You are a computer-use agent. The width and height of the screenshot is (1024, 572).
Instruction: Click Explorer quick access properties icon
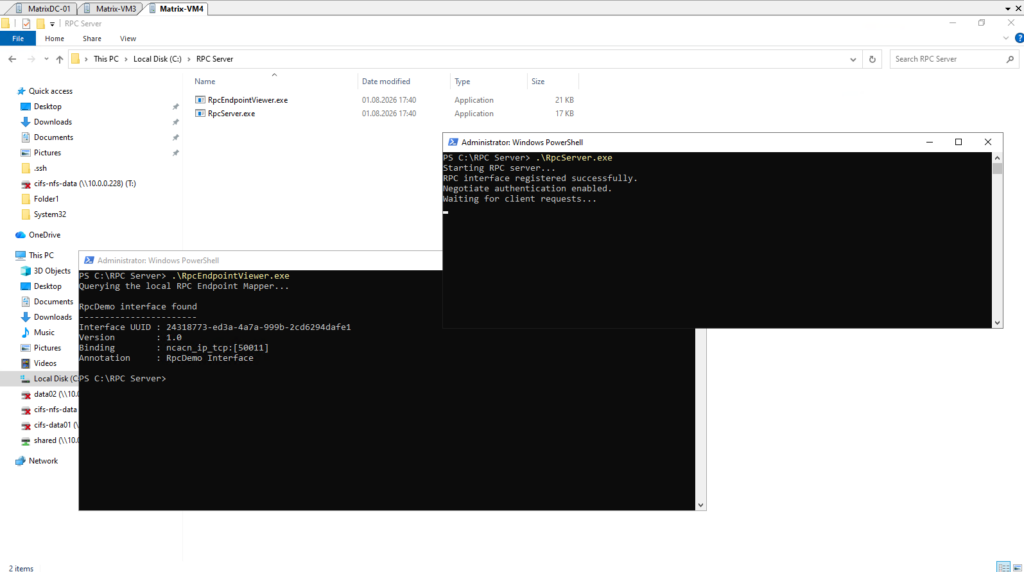coord(26,24)
